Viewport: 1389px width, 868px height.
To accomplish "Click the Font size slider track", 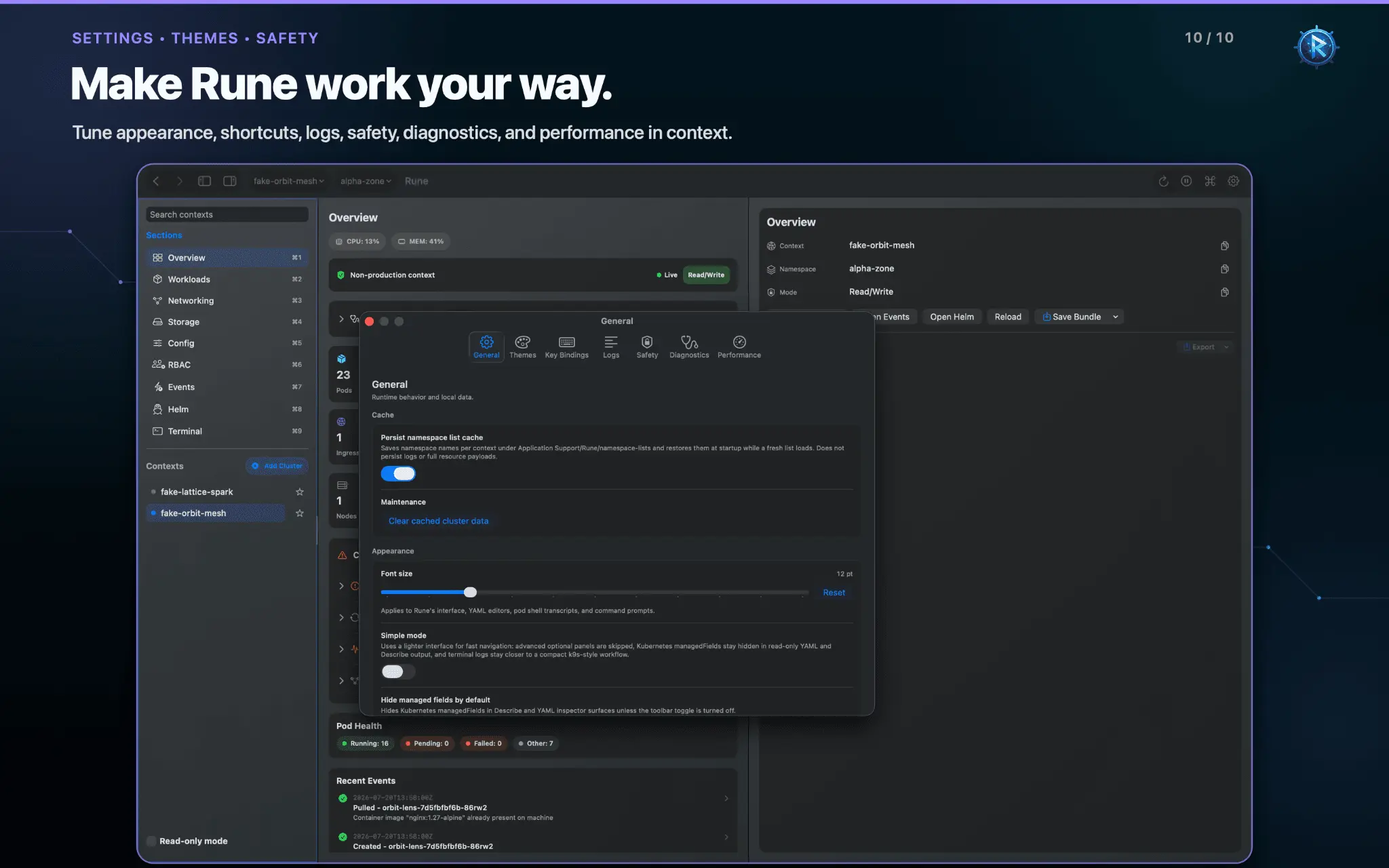I will click(595, 593).
